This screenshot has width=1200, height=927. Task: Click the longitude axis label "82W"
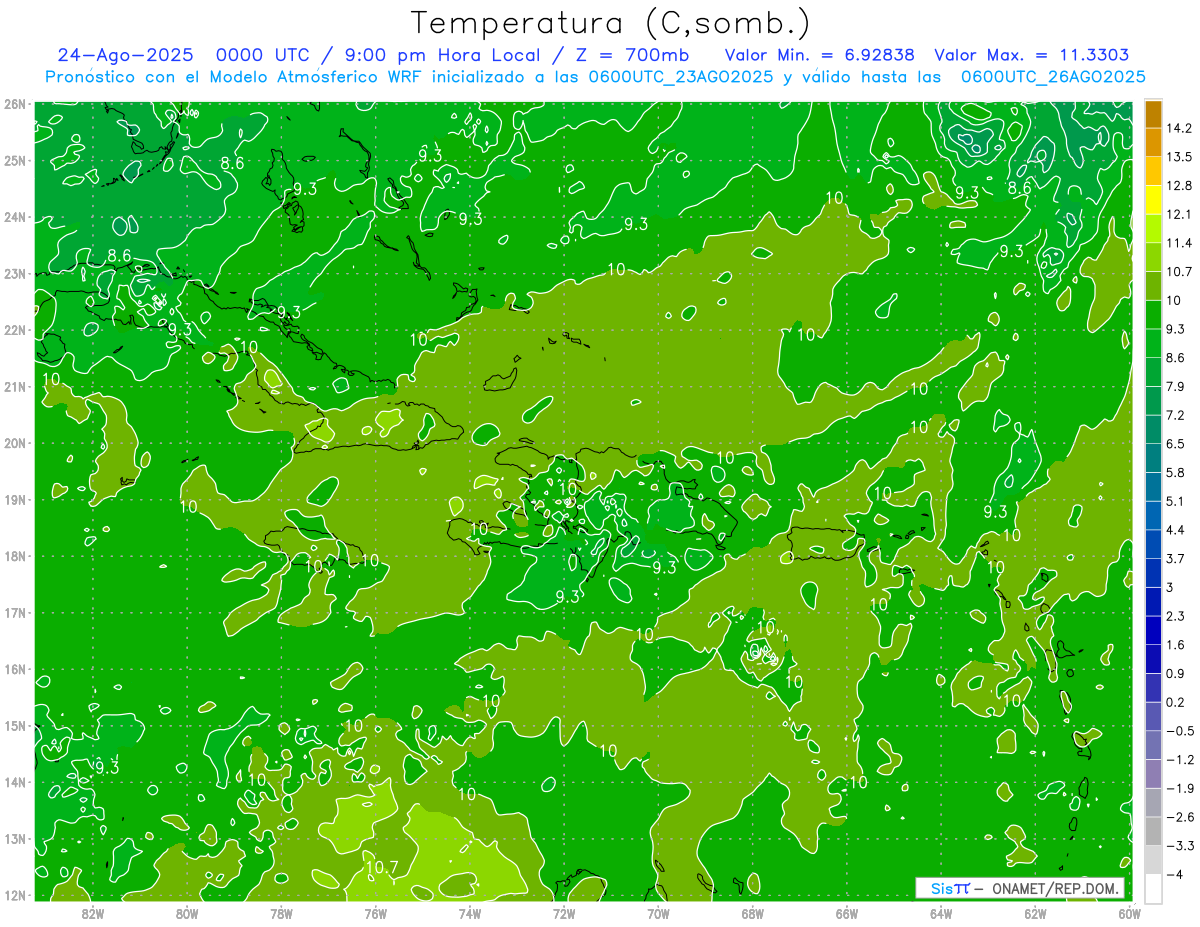click(x=93, y=913)
